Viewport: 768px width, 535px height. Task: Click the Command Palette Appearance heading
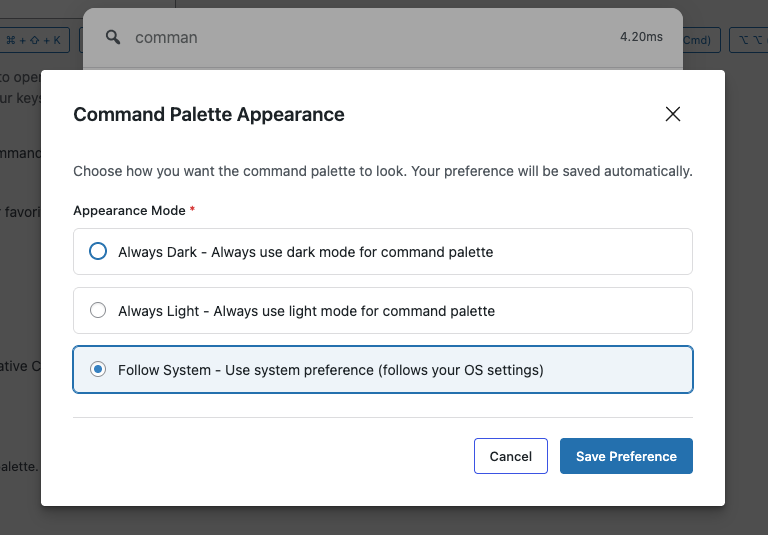coord(209,114)
